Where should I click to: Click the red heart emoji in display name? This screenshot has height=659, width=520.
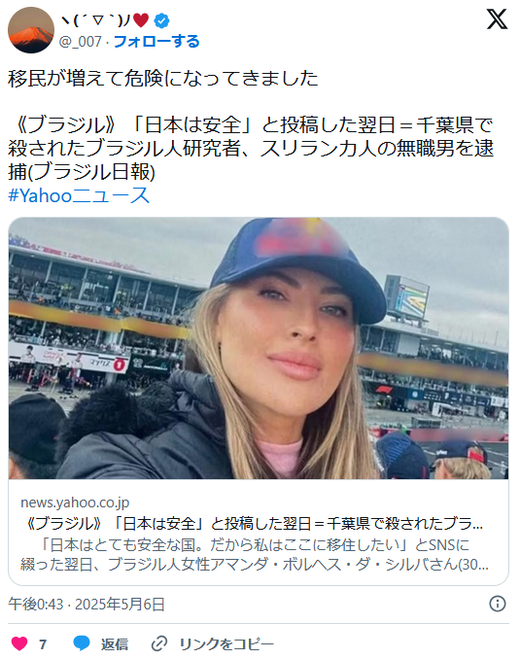(141, 20)
